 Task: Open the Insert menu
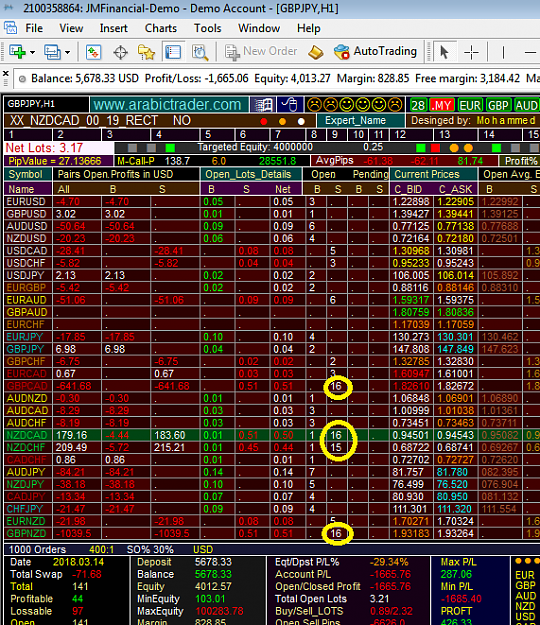coord(114,28)
